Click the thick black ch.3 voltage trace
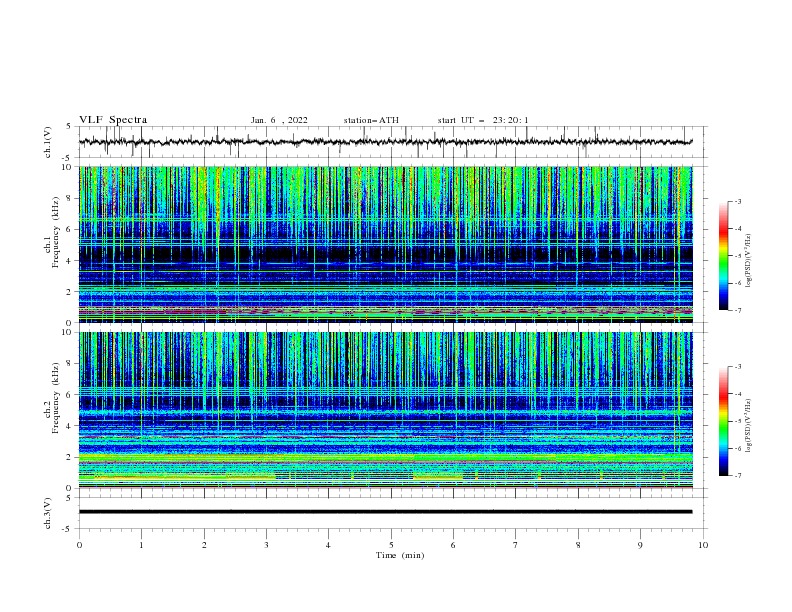The height and width of the screenshot is (612, 792). pos(385,512)
